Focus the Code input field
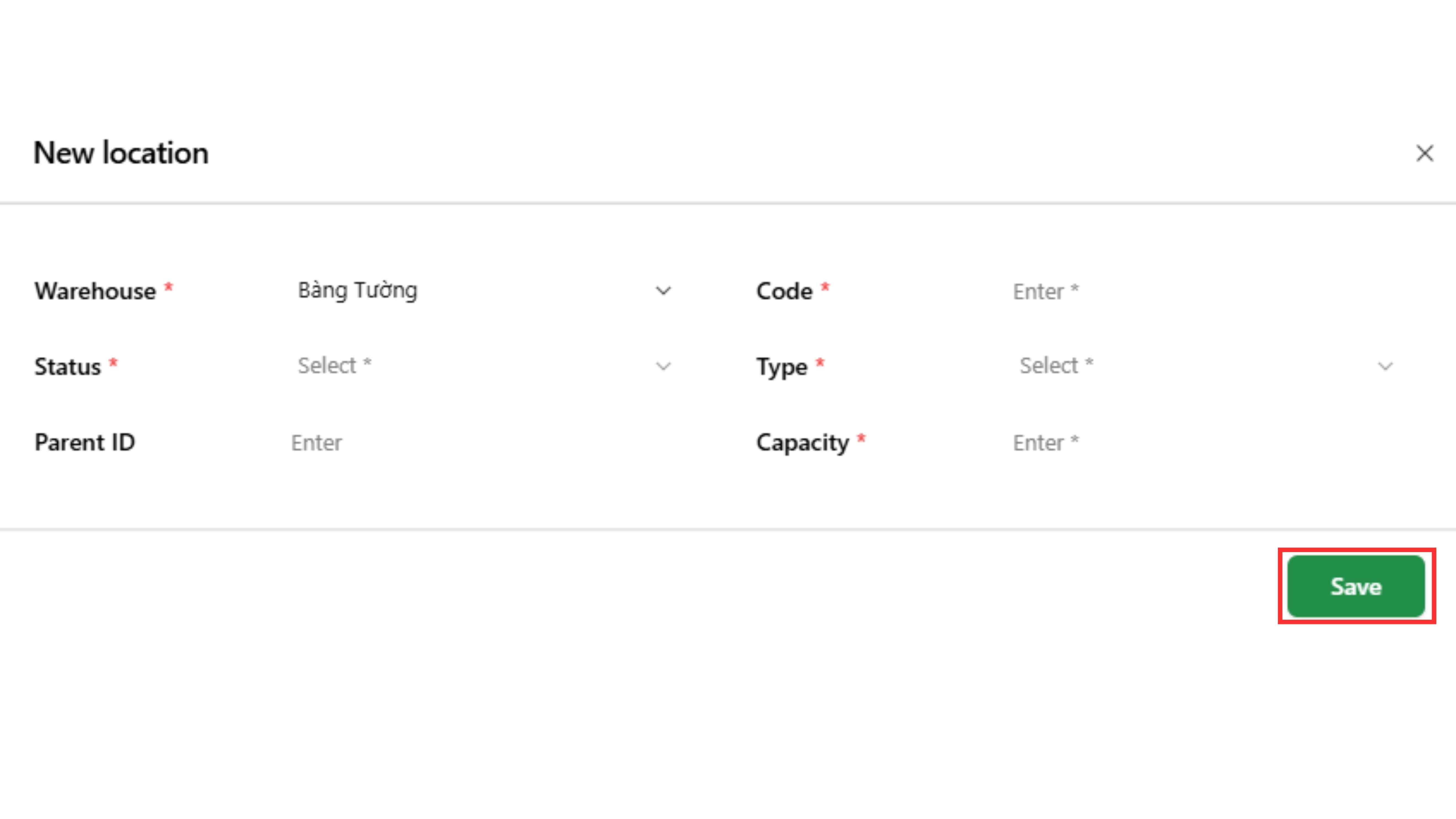The width and height of the screenshot is (1456, 819). click(1187, 292)
